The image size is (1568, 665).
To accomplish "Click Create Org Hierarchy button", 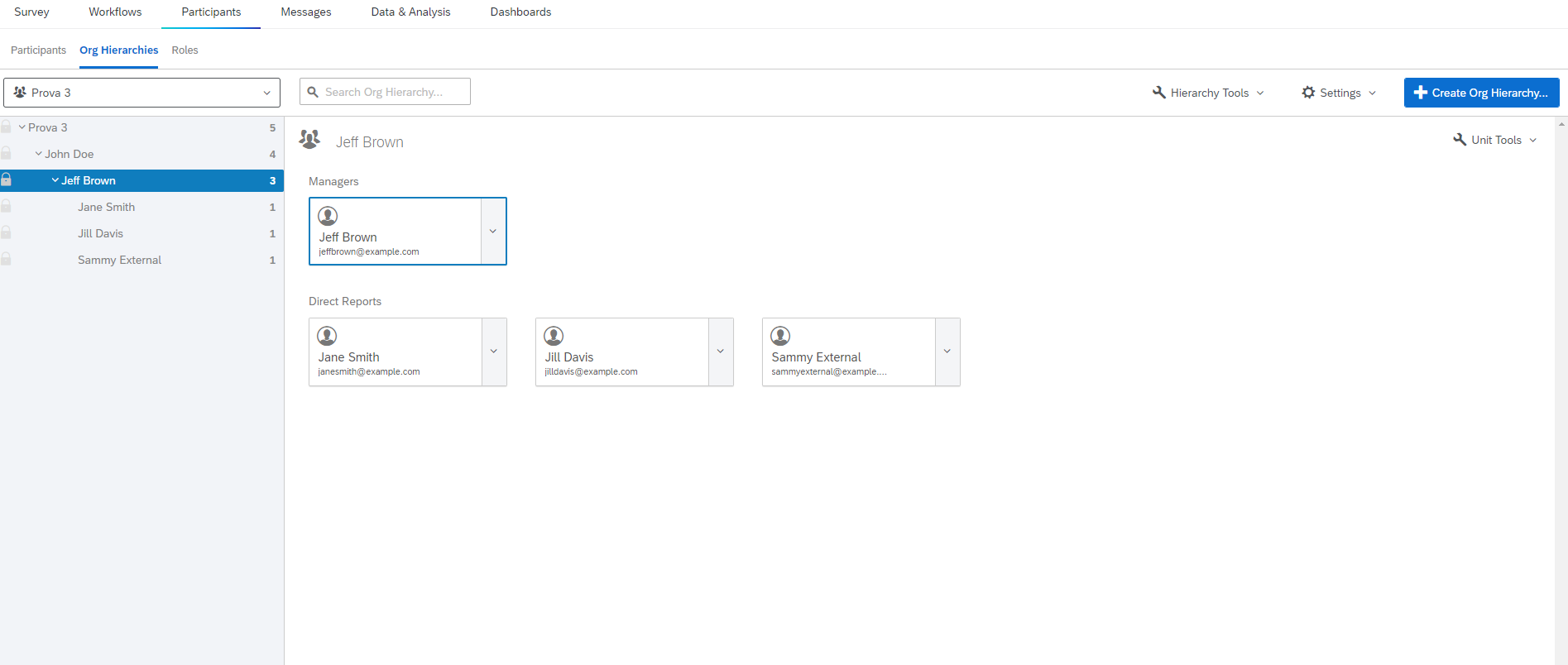I will pos(1481,93).
